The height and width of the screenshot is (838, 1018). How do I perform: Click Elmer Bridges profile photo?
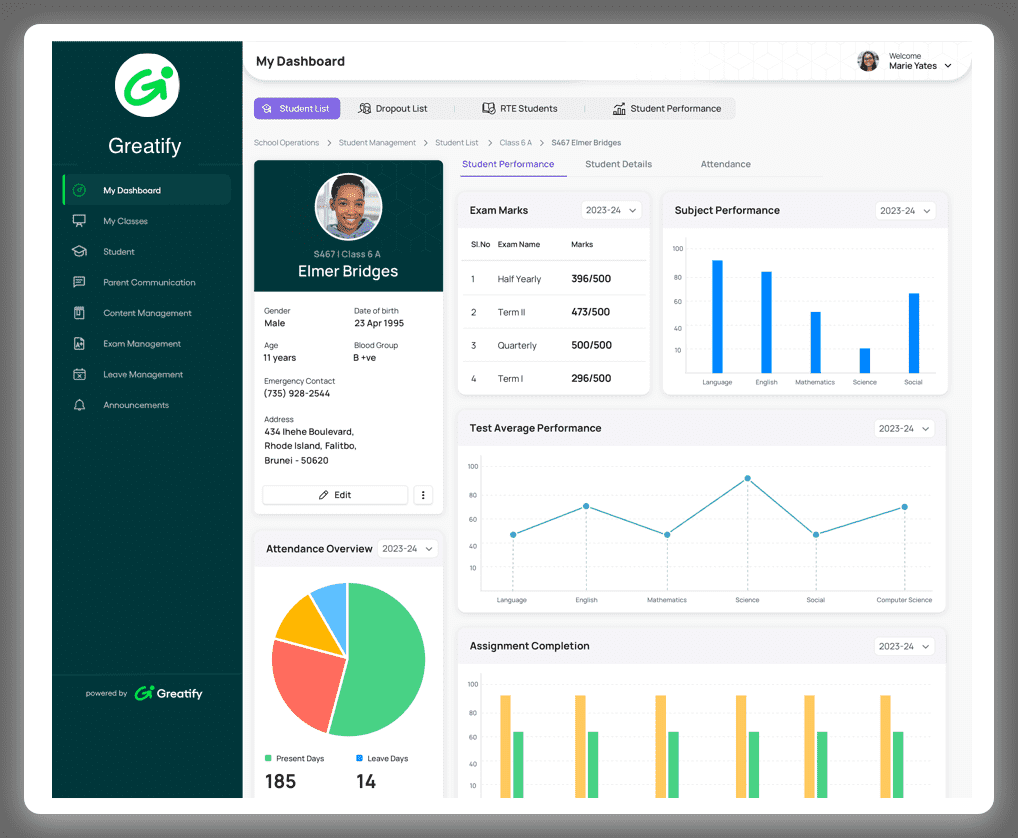[x=348, y=207]
